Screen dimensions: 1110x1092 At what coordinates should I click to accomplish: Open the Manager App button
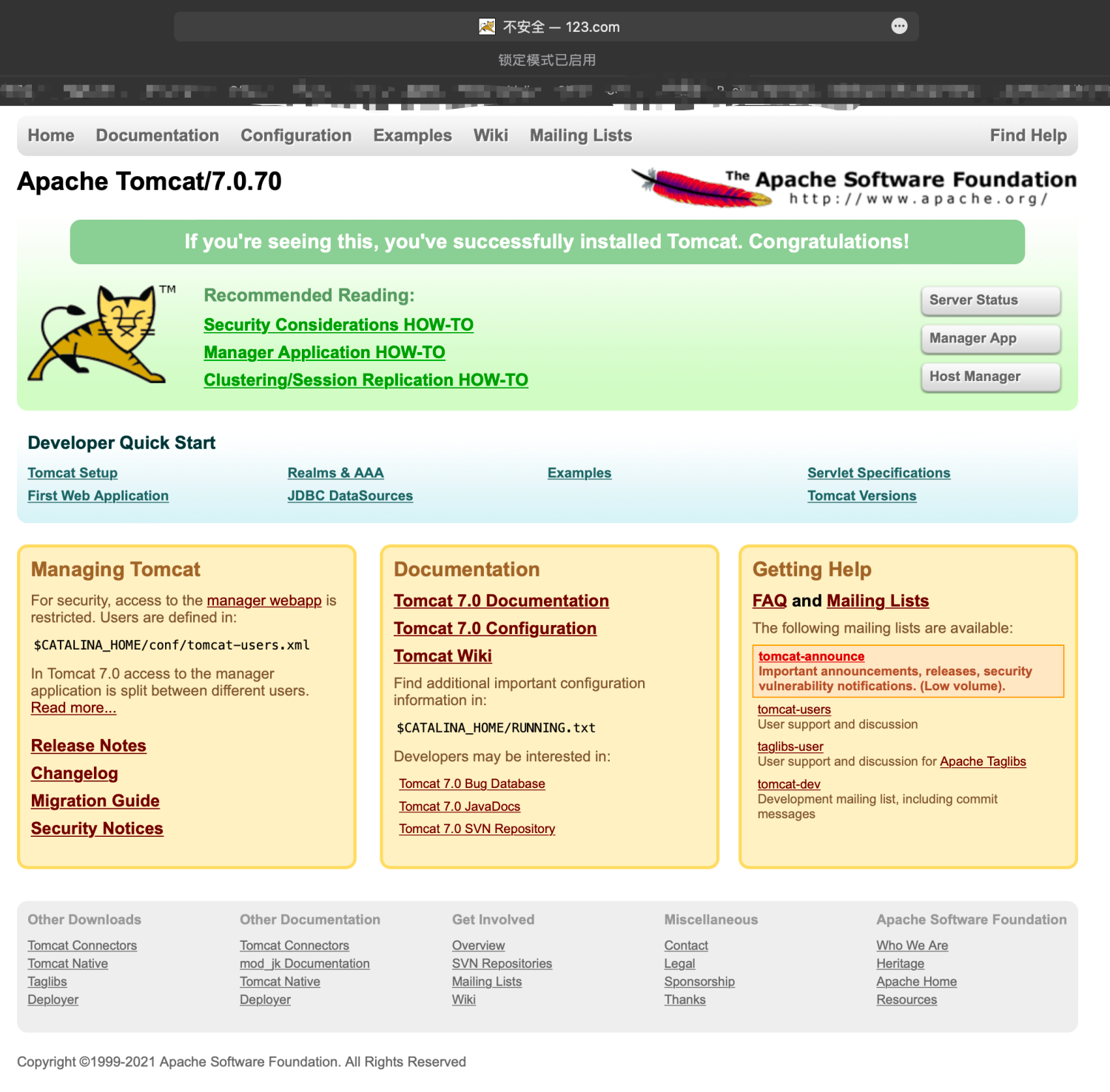pyautogui.click(x=990, y=339)
